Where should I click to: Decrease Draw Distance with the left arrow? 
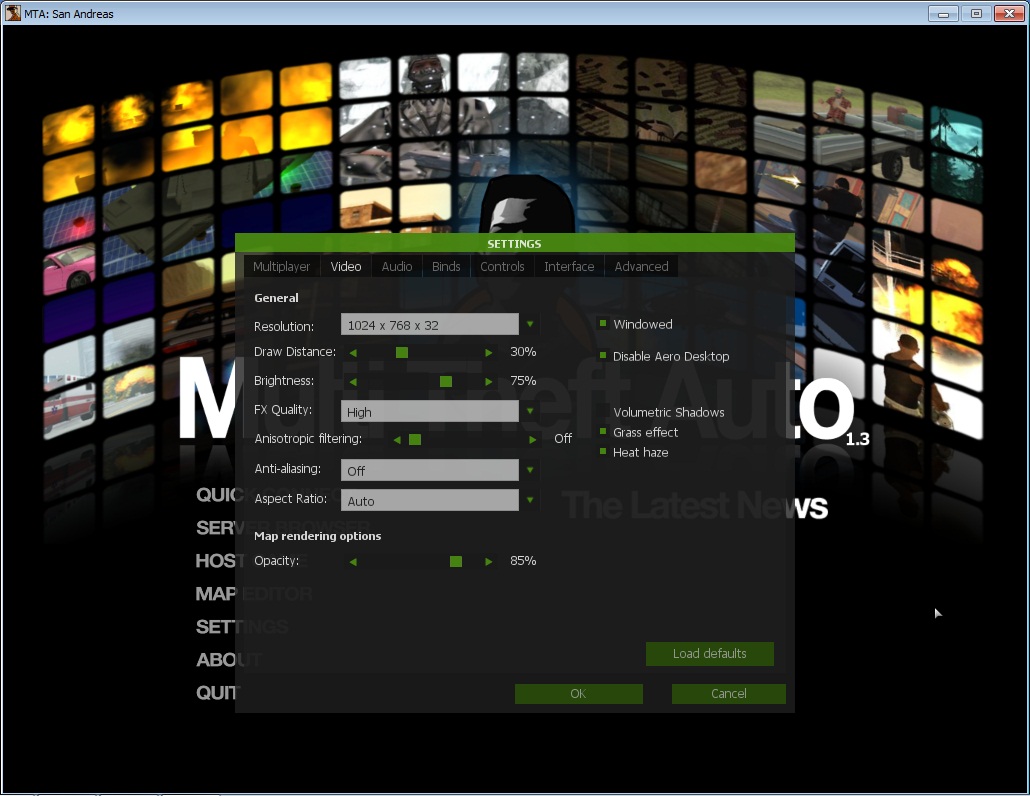[352, 352]
